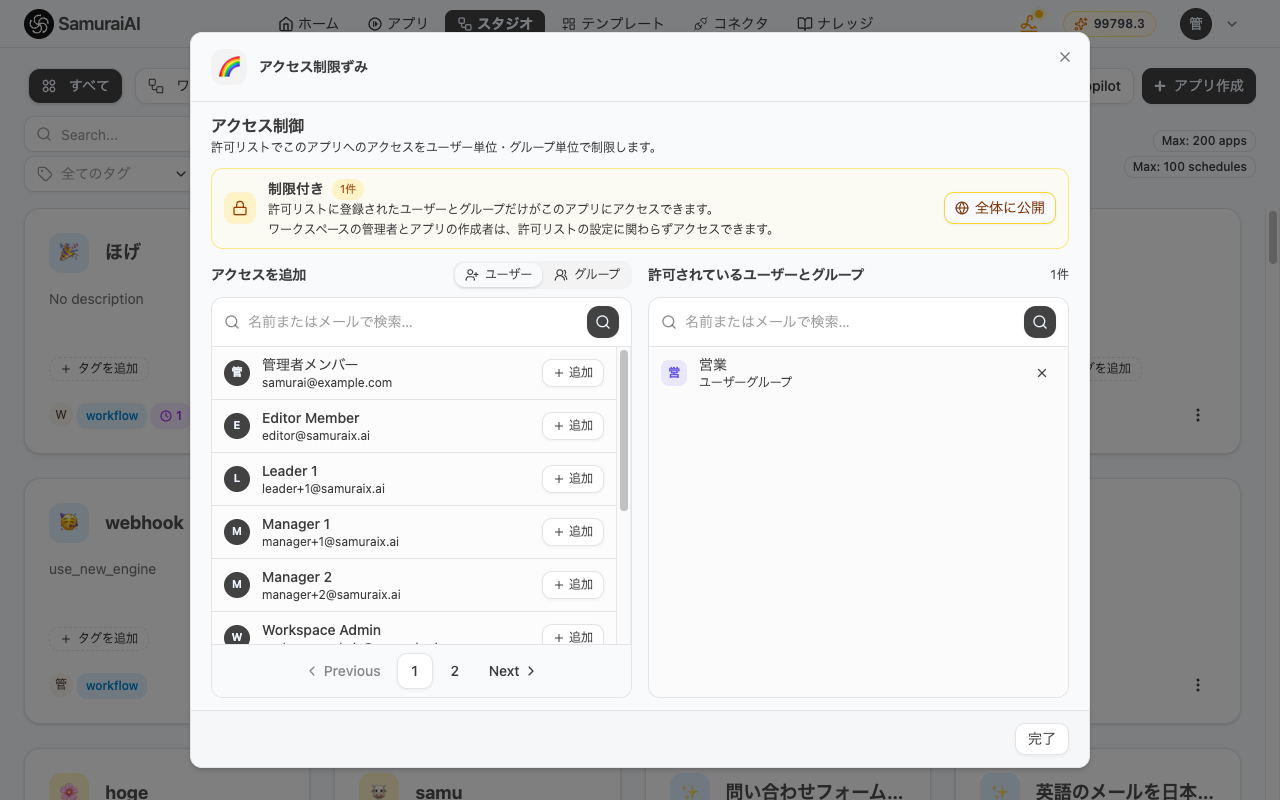Click the 全体に公開 button
1280x800 pixels.
point(1000,208)
